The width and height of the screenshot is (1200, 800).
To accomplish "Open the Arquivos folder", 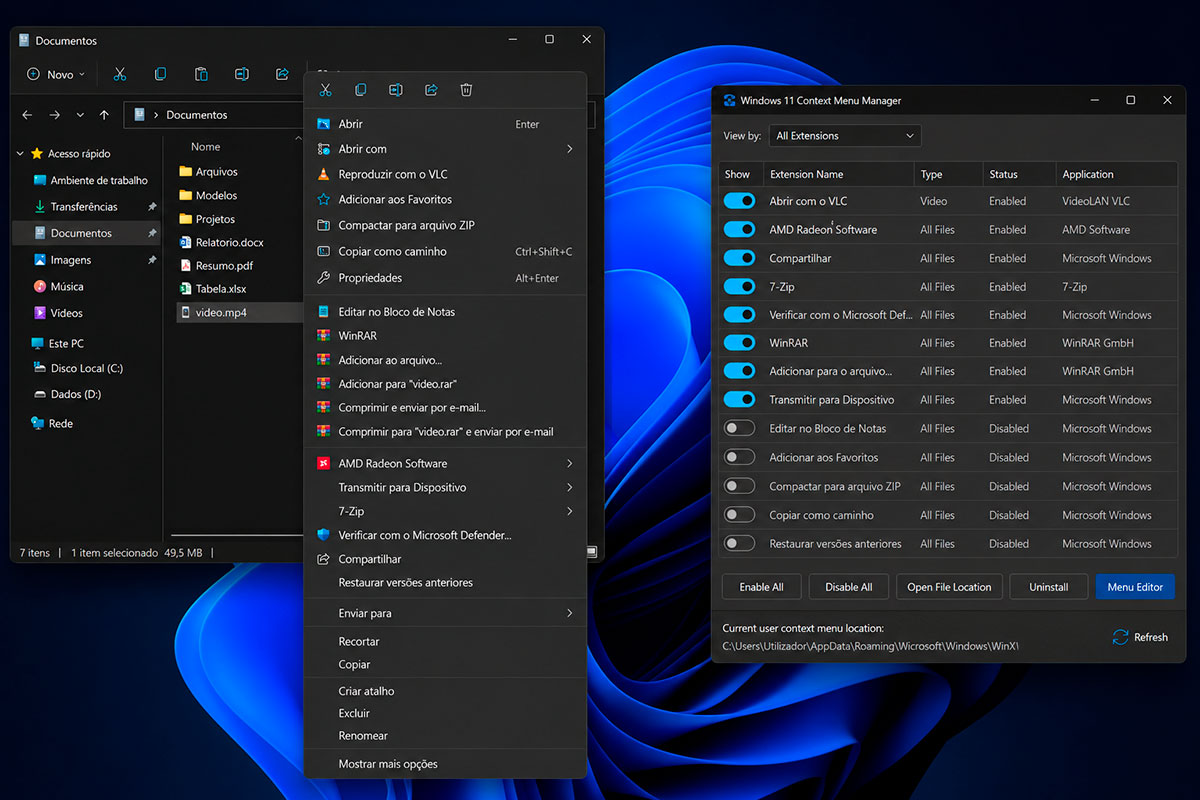I will 208,172.
